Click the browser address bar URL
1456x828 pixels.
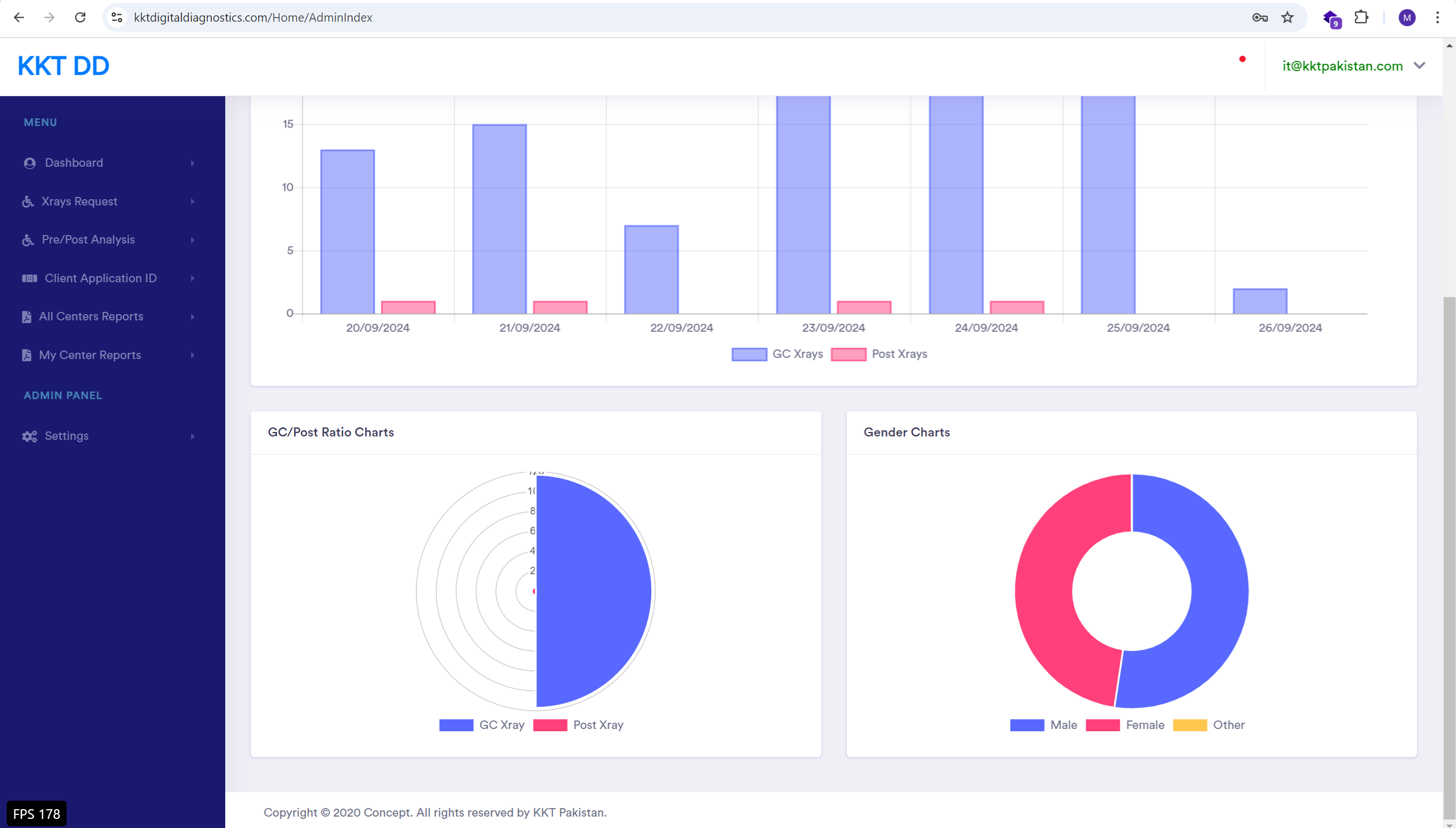click(253, 18)
